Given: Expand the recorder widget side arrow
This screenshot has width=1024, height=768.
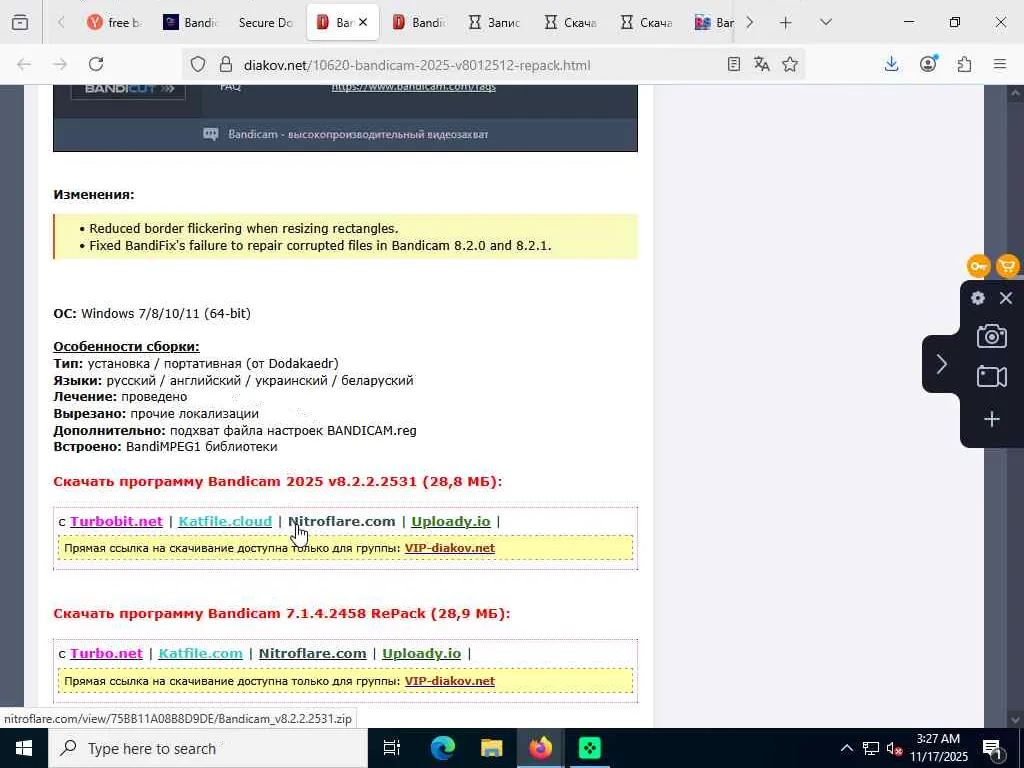Looking at the screenshot, I should click(941, 364).
